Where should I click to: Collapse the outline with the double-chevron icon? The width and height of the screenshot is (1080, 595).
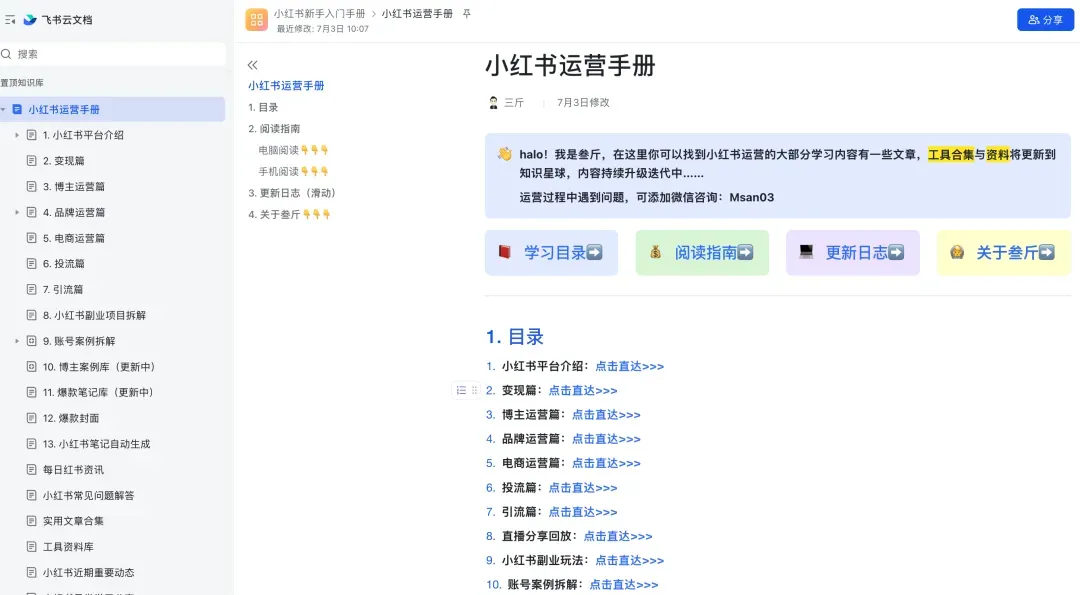click(x=252, y=64)
